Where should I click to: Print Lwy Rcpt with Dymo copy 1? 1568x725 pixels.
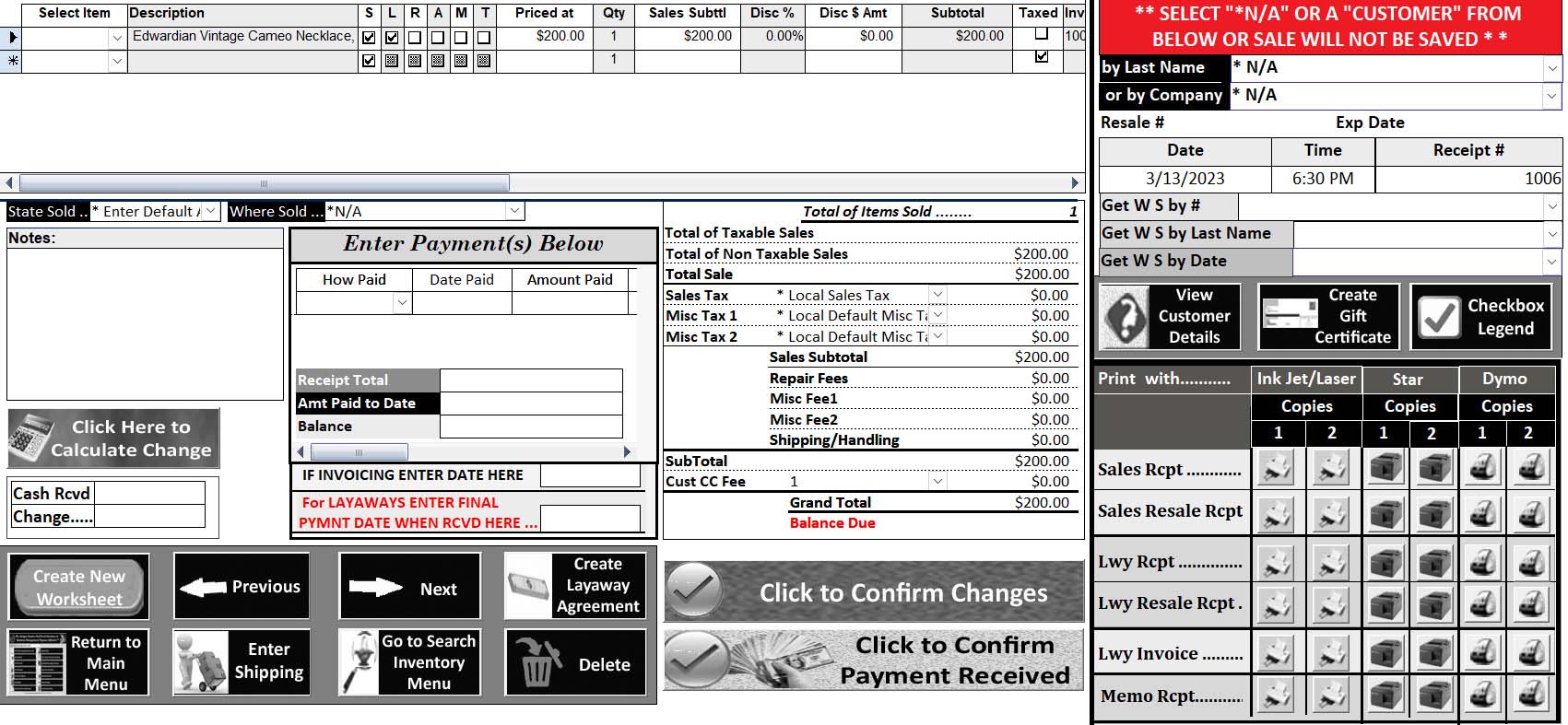tap(1481, 561)
